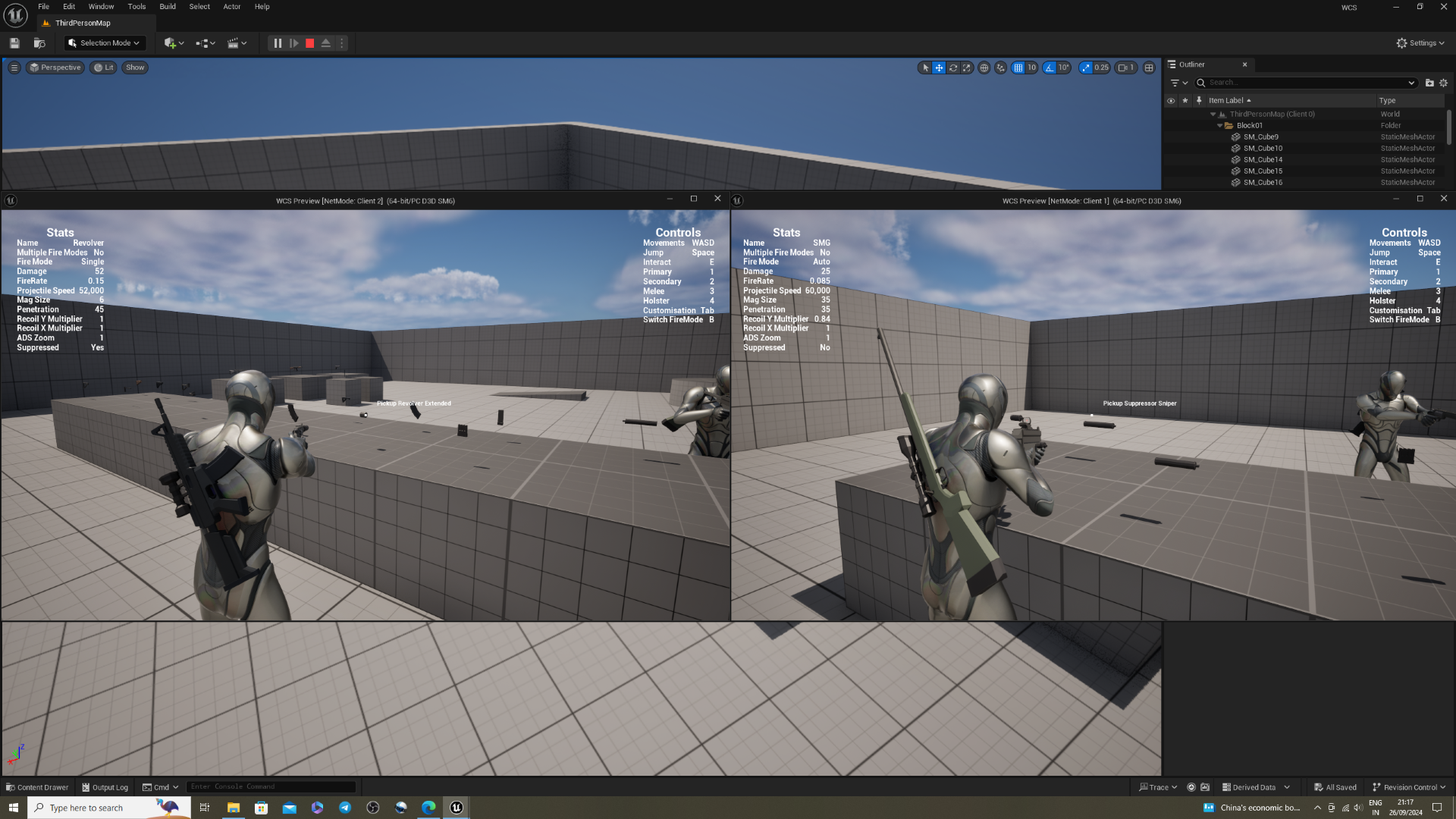This screenshot has height=819, width=1456.
Task: Open the Cinematics clapperboard dropdown
Action: (237, 43)
